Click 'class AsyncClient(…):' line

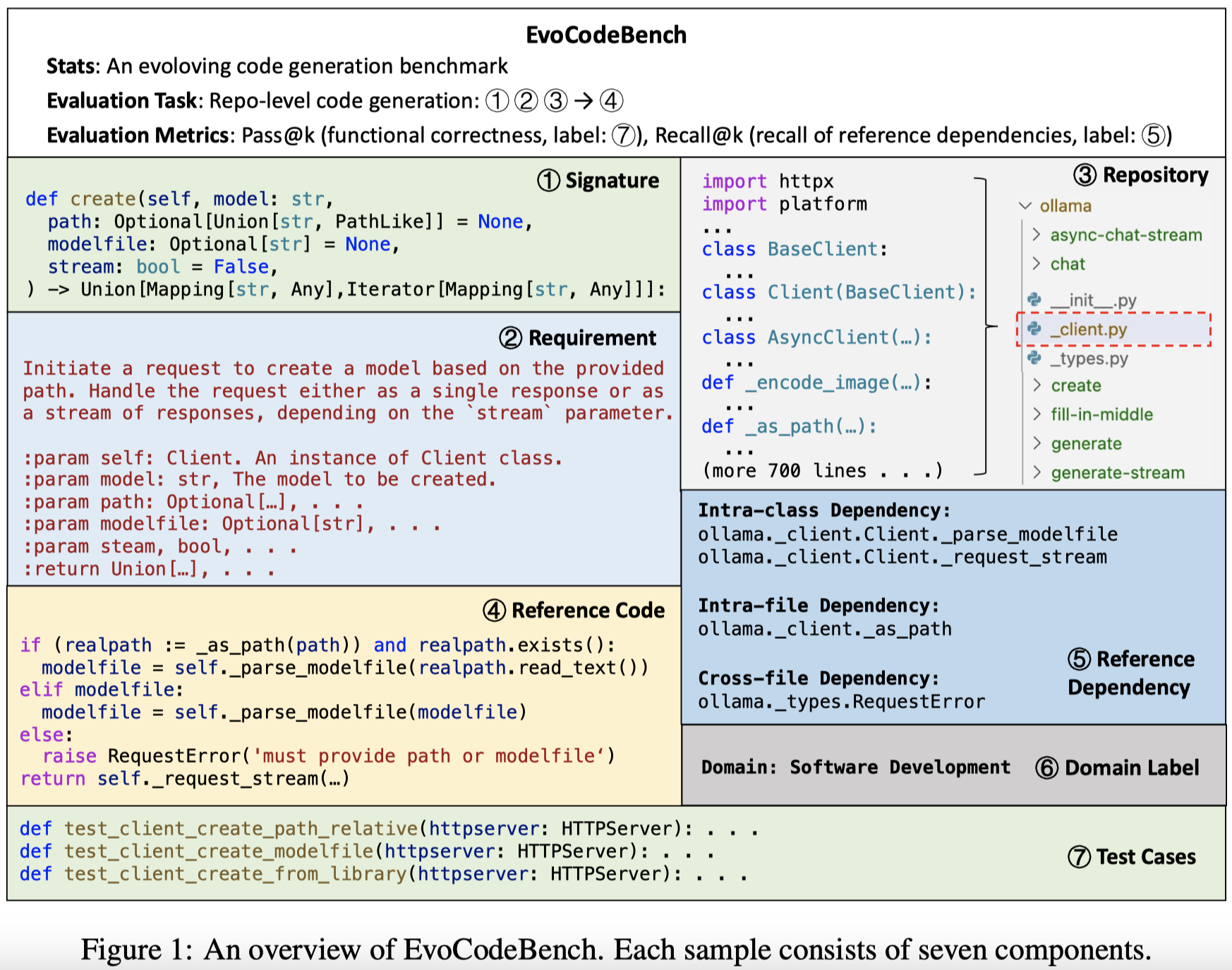click(x=816, y=337)
